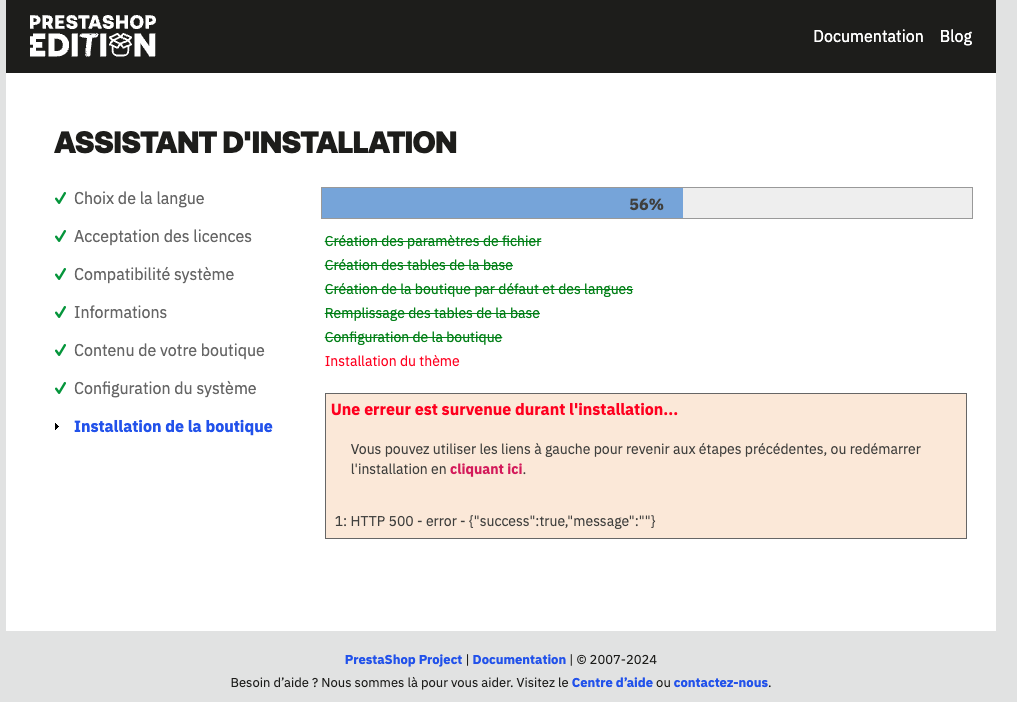Open the Blog link in header

(955, 36)
